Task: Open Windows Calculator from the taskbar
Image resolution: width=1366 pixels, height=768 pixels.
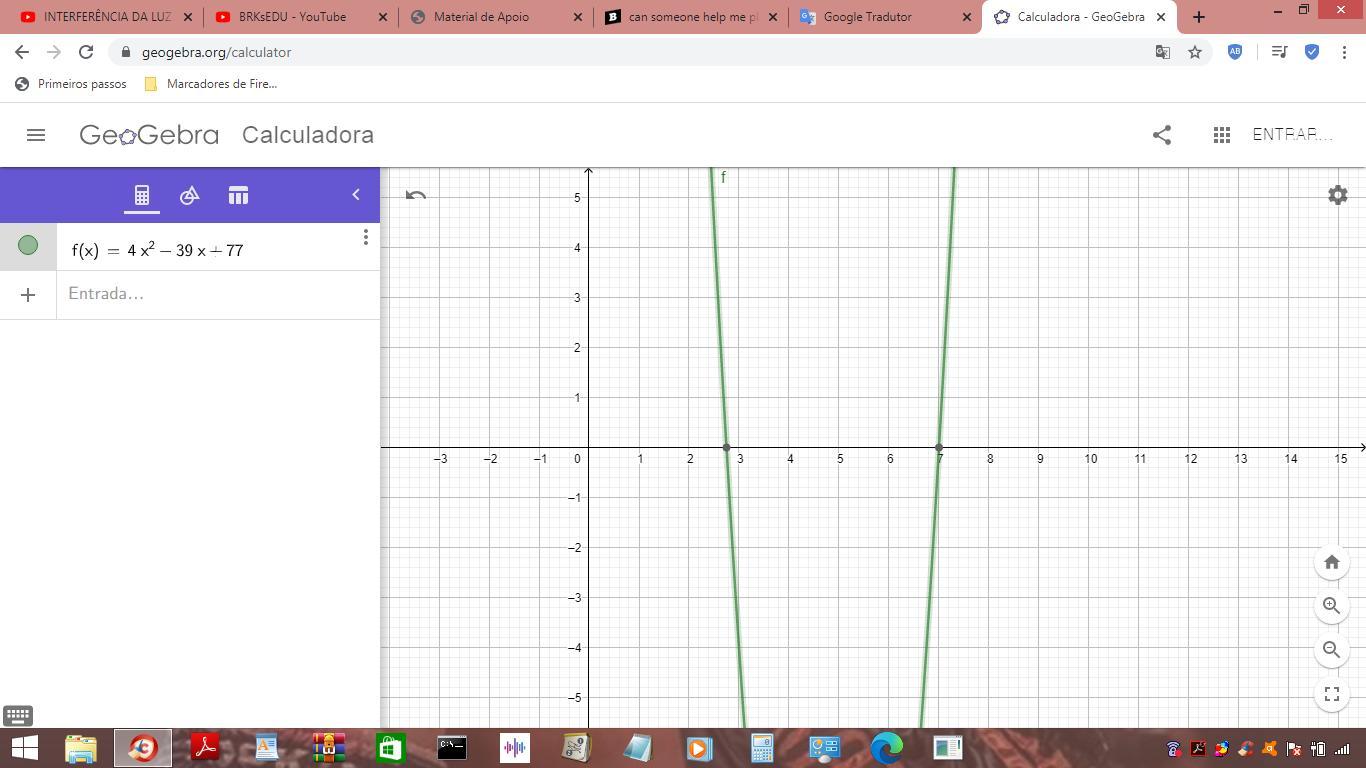Action: [x=762, y=748]
